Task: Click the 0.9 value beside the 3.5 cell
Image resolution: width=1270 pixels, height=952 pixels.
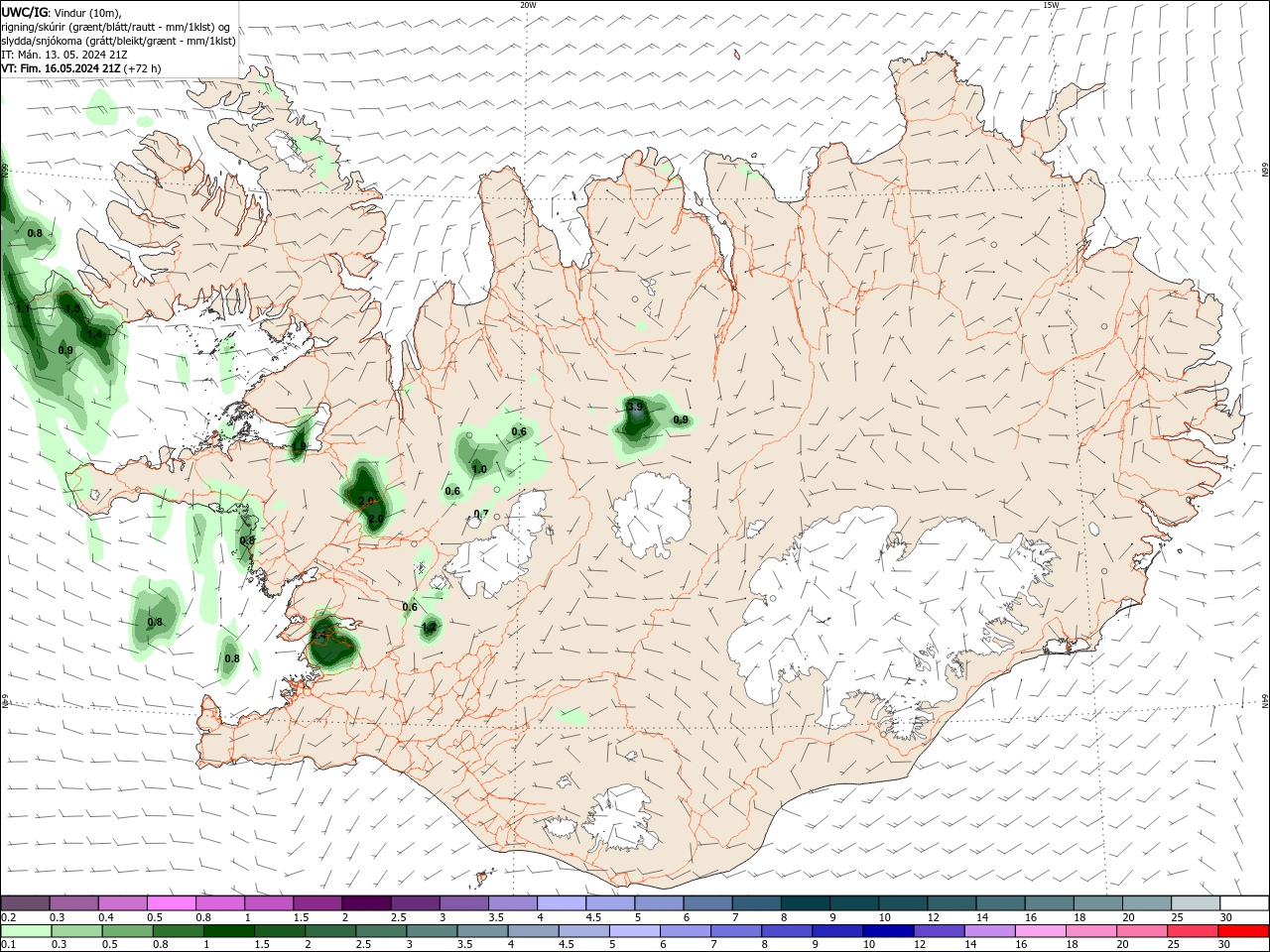Action: click(681, 419)
